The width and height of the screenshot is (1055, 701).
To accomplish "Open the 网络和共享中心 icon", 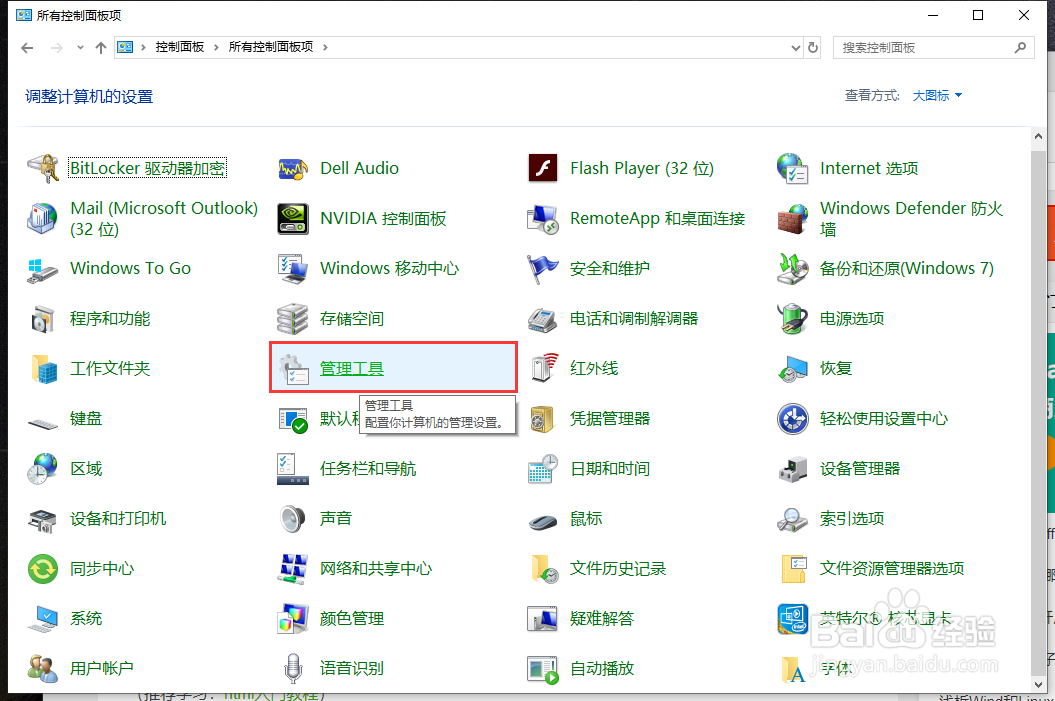I will click(293, 569).
